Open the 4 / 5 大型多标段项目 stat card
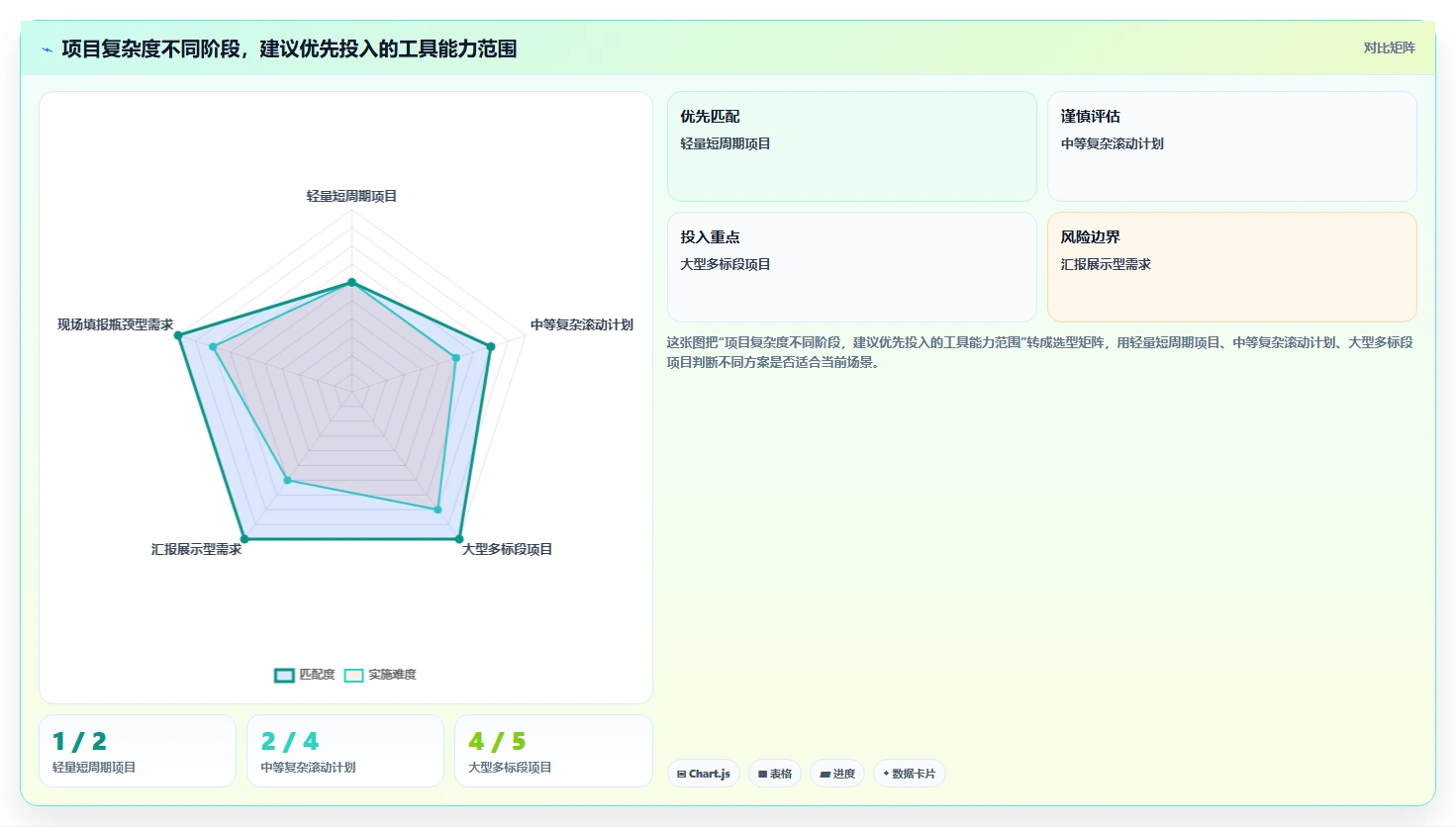Image resolution: width=1456 pixels, height=827 pixels. pyautogui.click(x=553, y=751)
